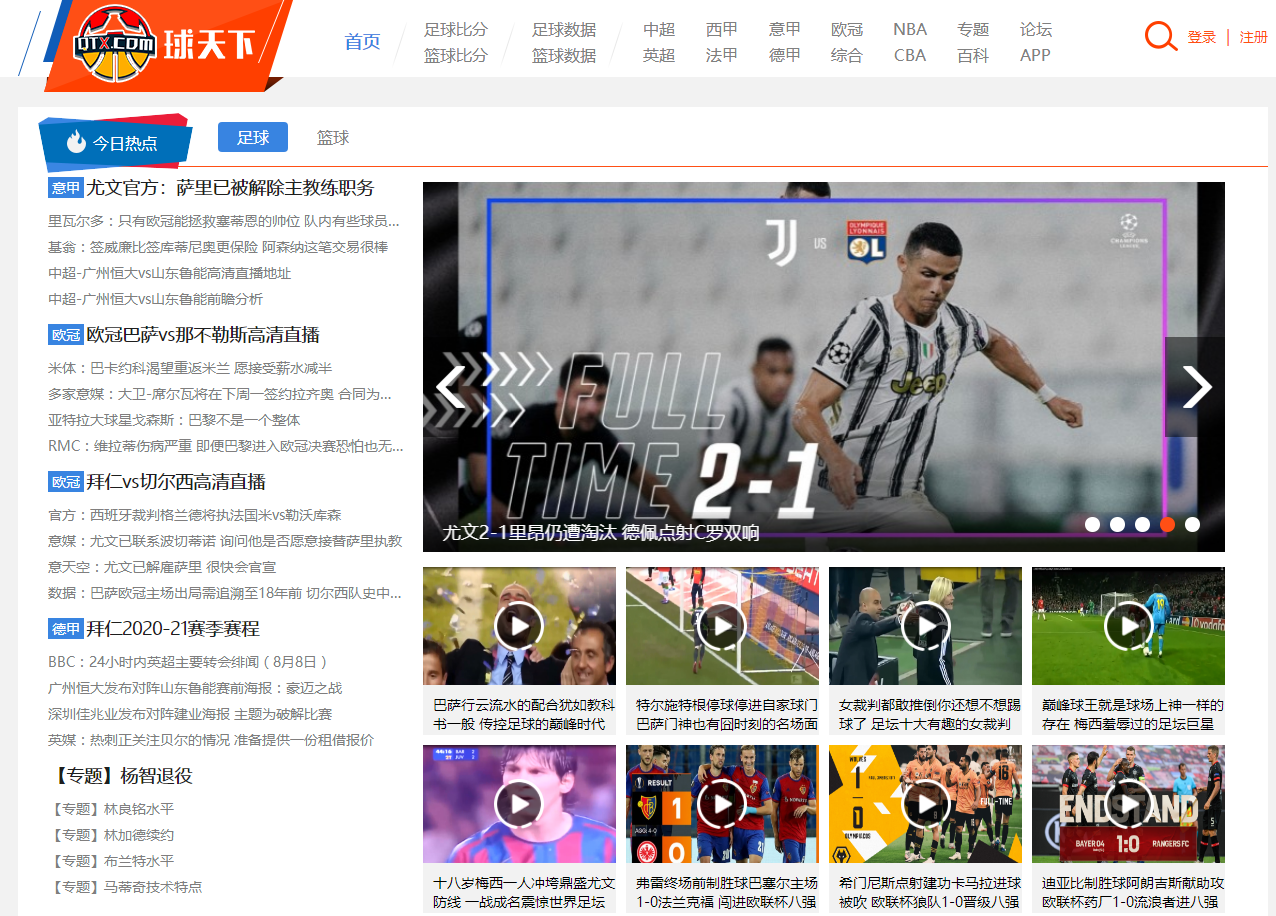Image resolution: width=1276 pixels, height=916 pixels.
Task: Advance carousel with the right arrow
Action: (x=1196, y=387)
